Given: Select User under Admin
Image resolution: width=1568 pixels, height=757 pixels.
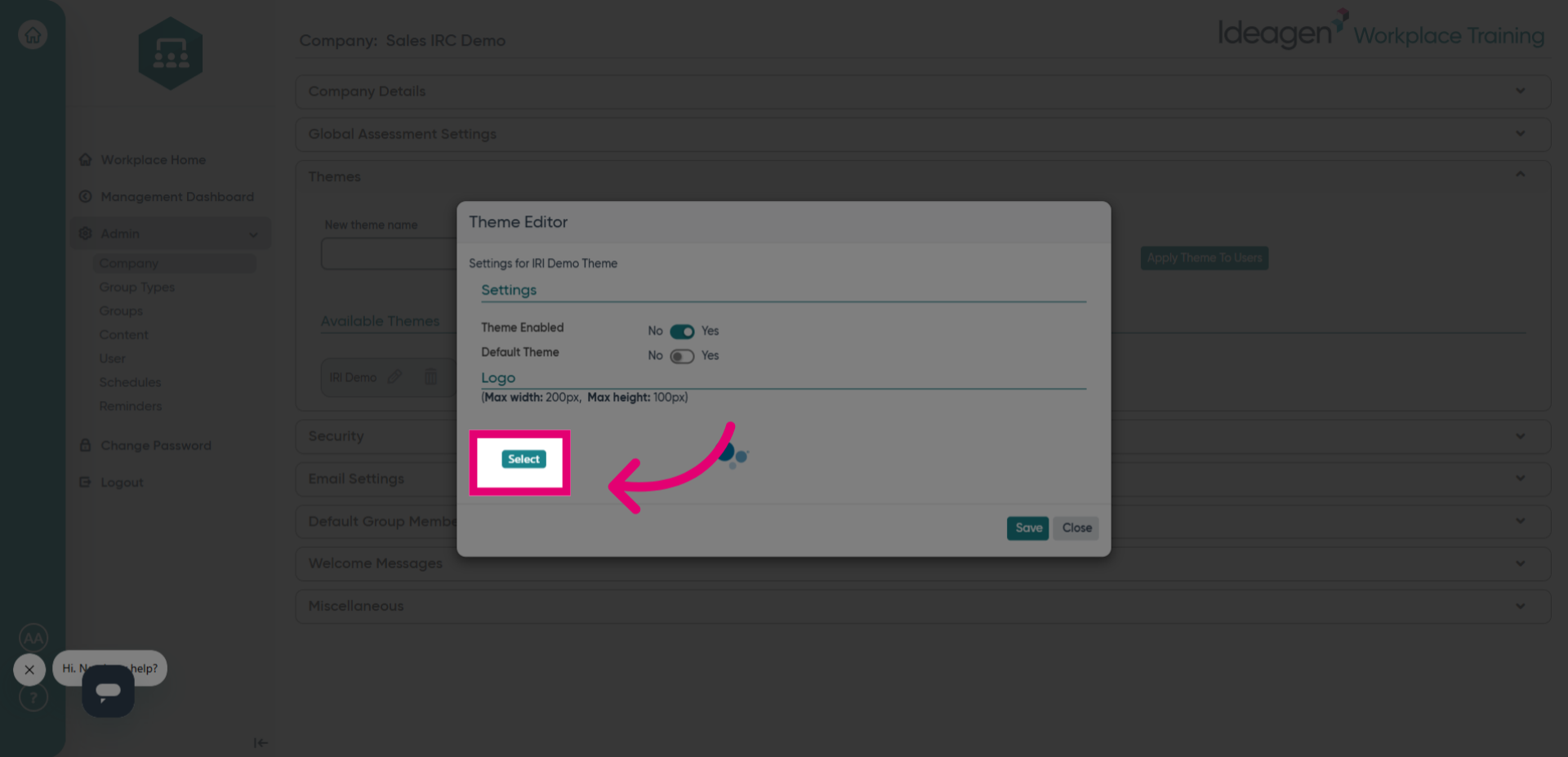Looking at the screenshot, I should coord(113,358).
